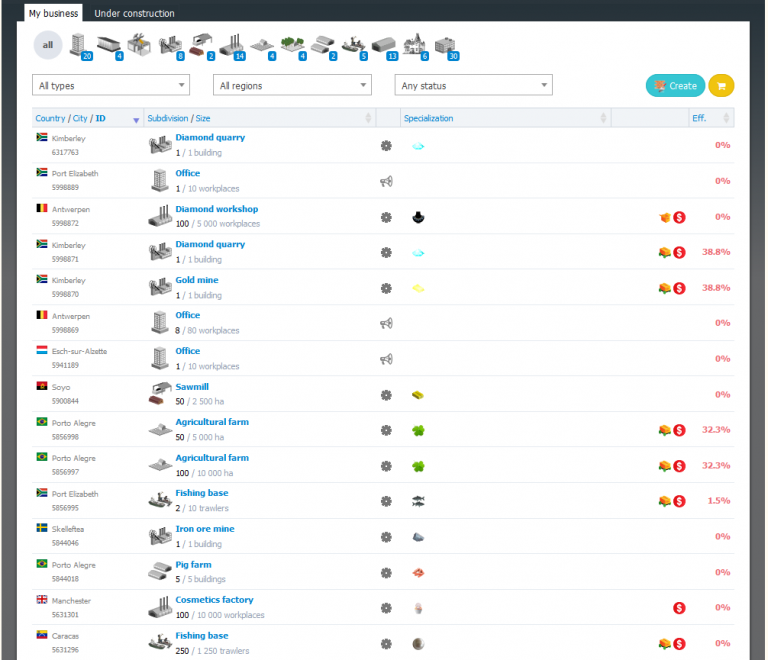
Task: Switch to the Under construction tab
Action: [x=134, y=14]
